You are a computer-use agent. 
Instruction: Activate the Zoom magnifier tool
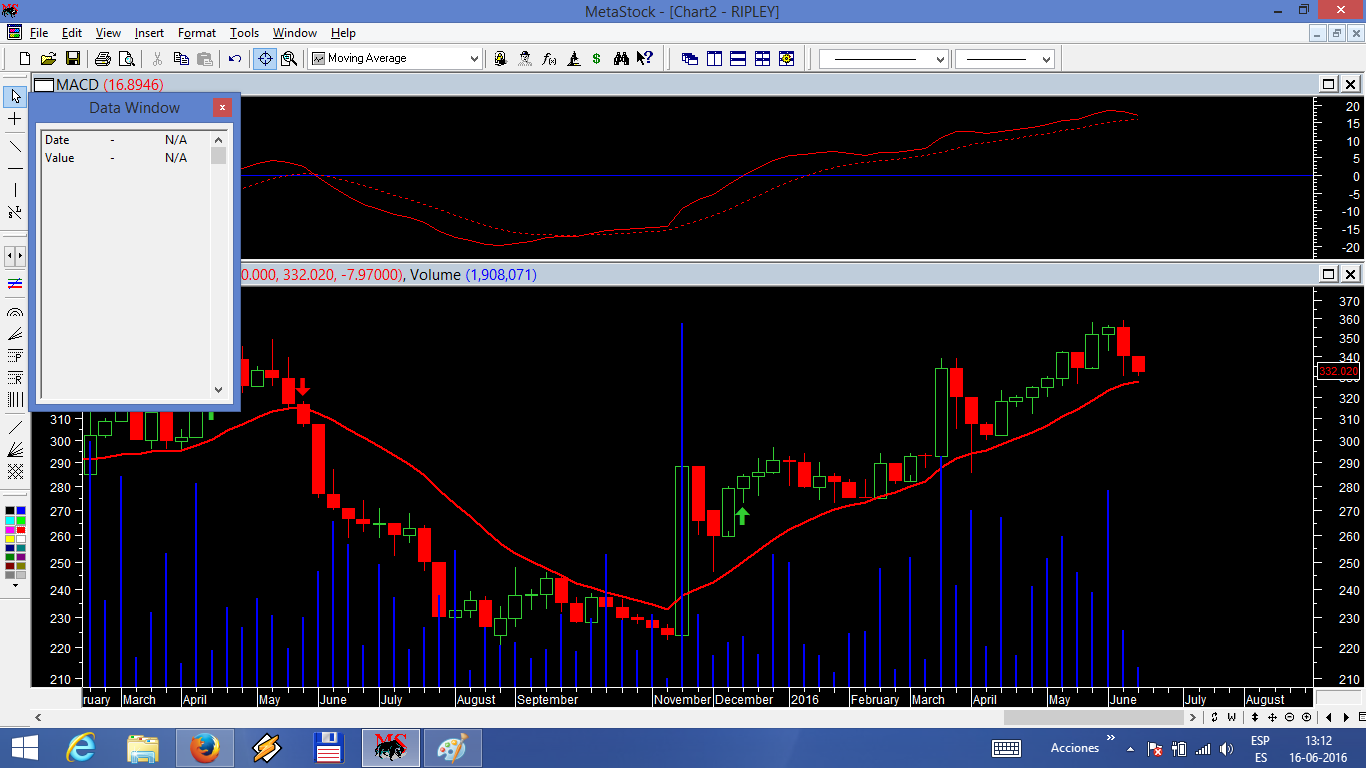point(289,58)
